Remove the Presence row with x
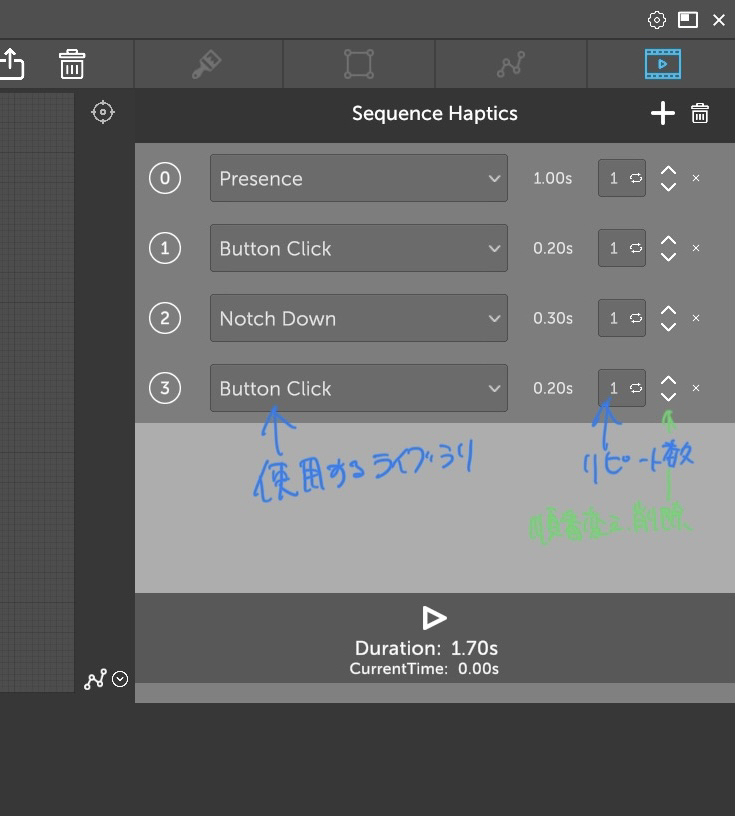Screen dimensions: 735x816 point(696,179)
